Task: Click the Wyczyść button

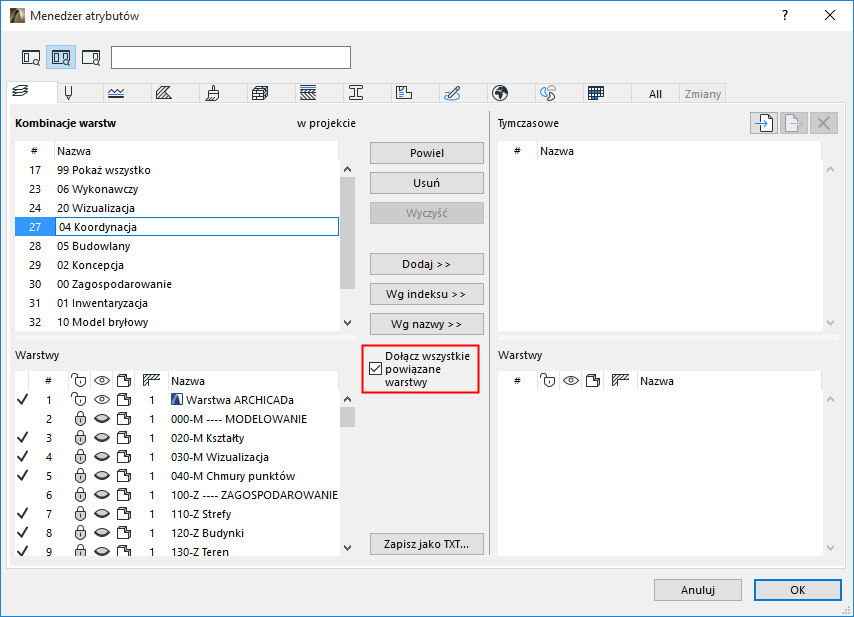Action: 426,213
